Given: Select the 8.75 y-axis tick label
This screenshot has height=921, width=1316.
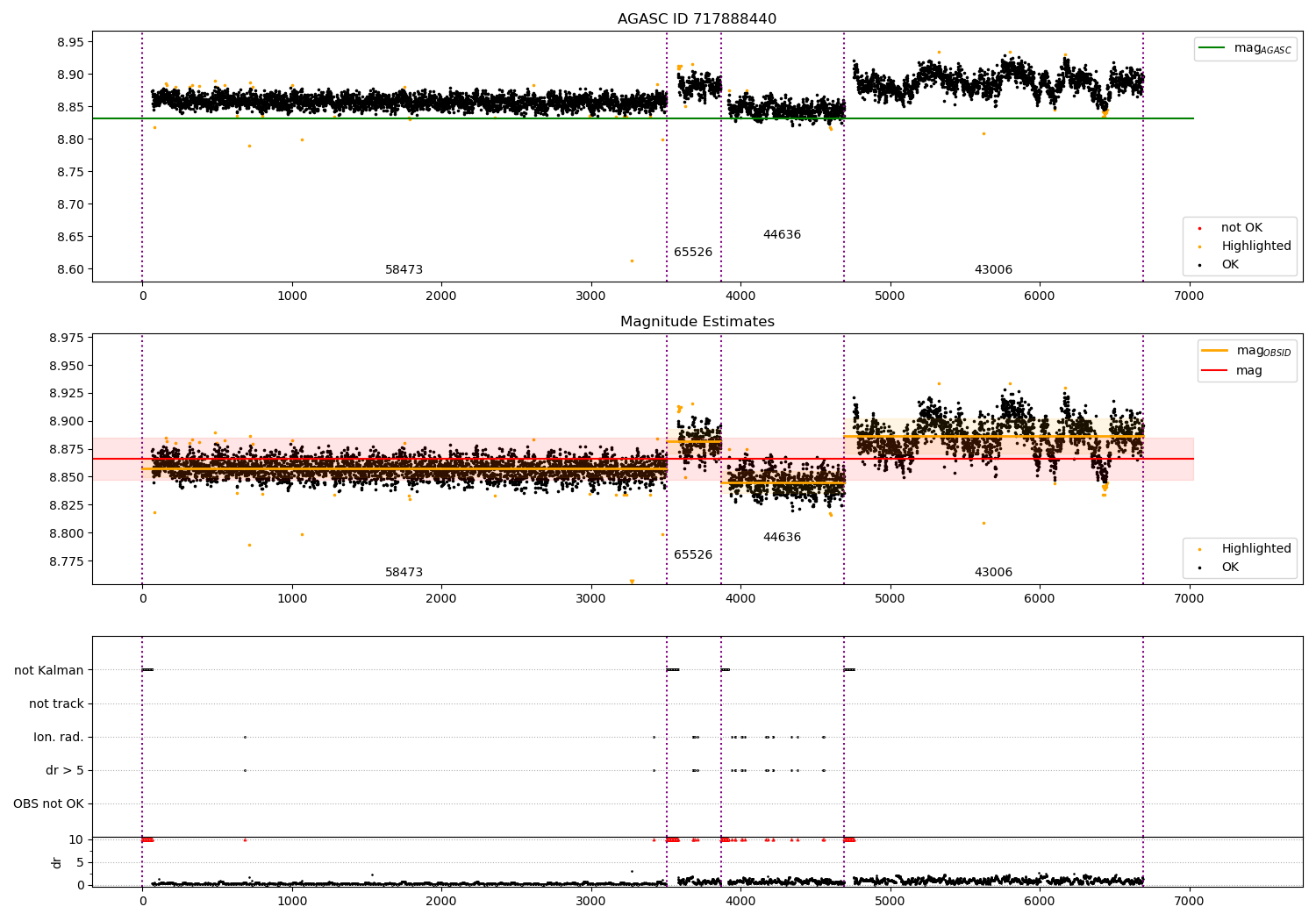Looking at the screenshot, I should point(70,172).
